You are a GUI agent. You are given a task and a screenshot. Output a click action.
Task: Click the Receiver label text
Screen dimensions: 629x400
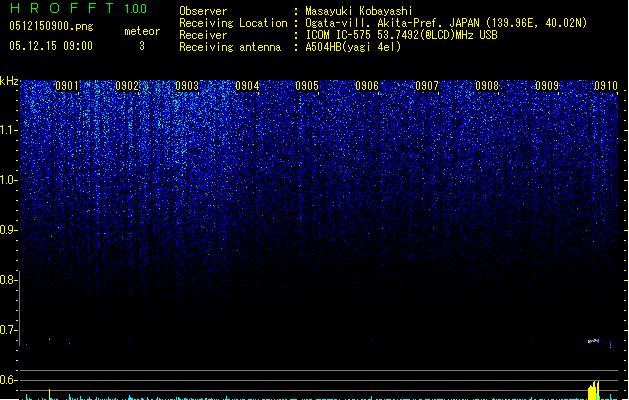point(203,35)
